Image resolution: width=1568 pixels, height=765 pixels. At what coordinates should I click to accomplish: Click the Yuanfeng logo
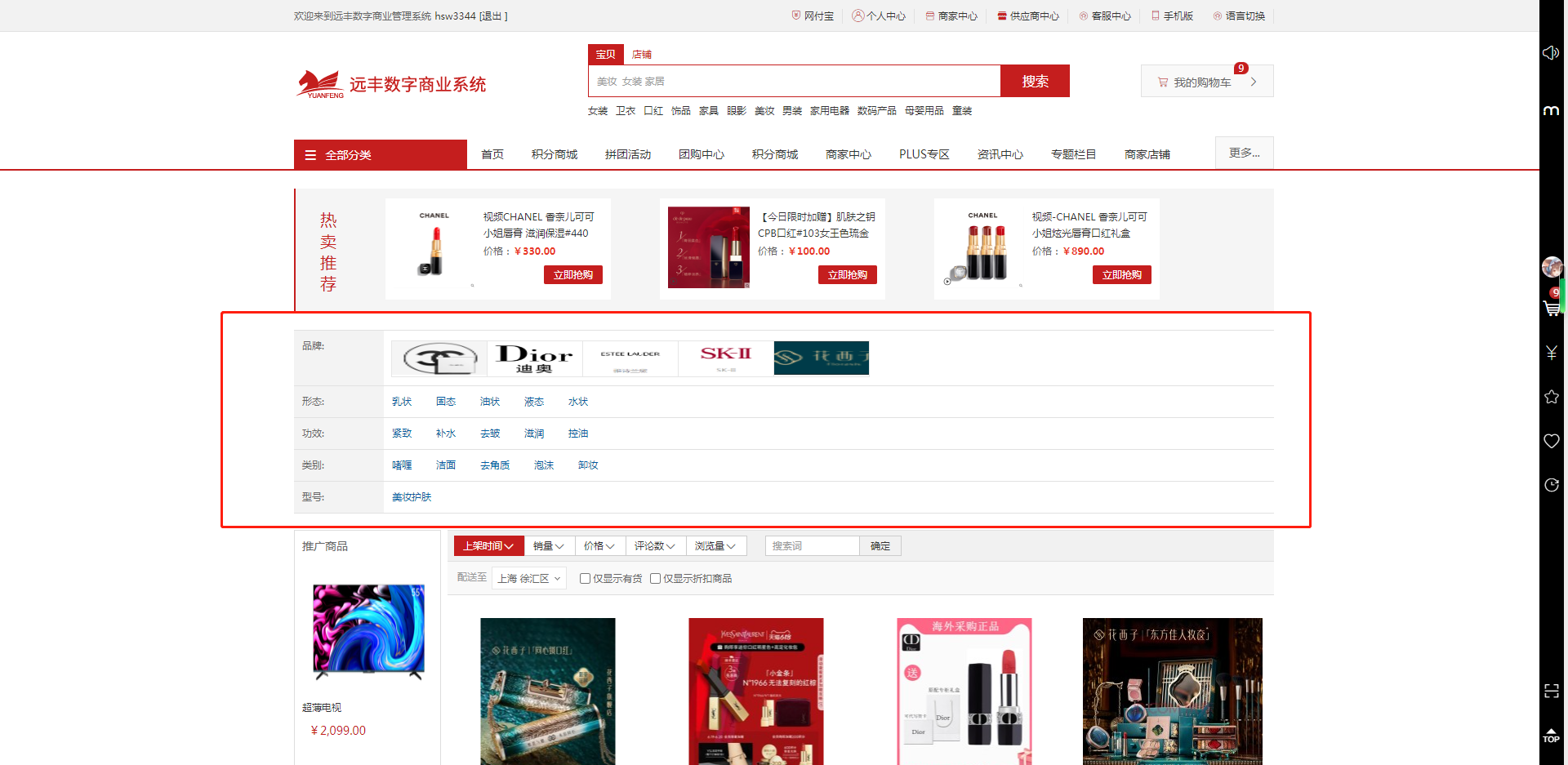391,83
